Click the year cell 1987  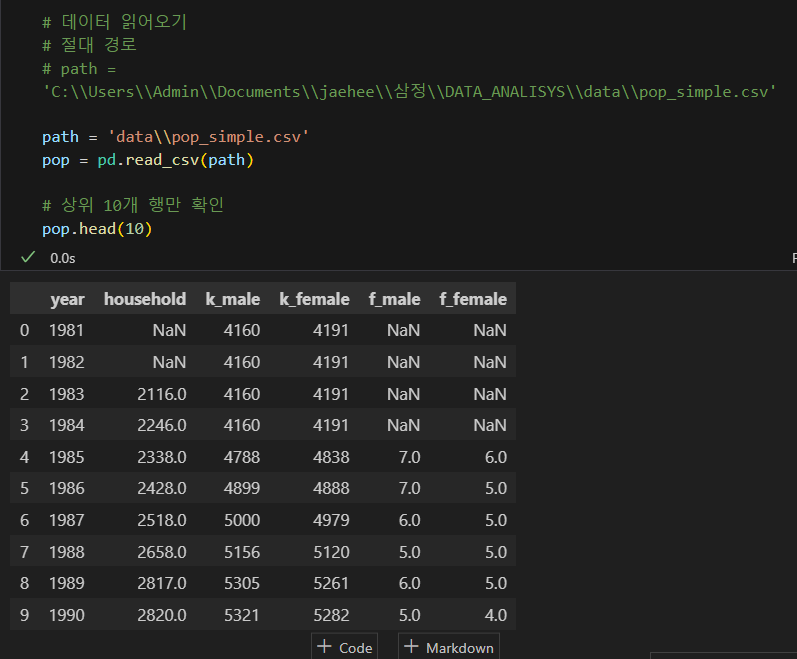(67, 520)
